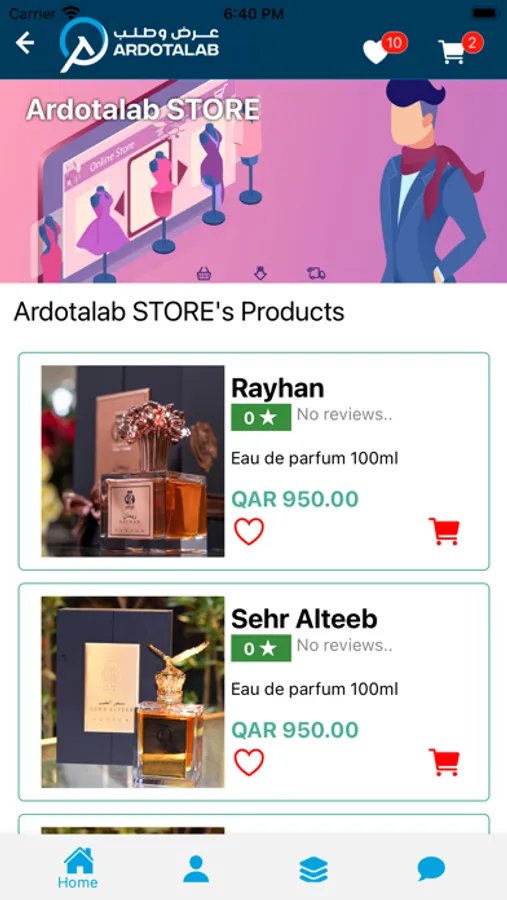
Task: Switch to Home tab
Action: click(x=78, y=867)
